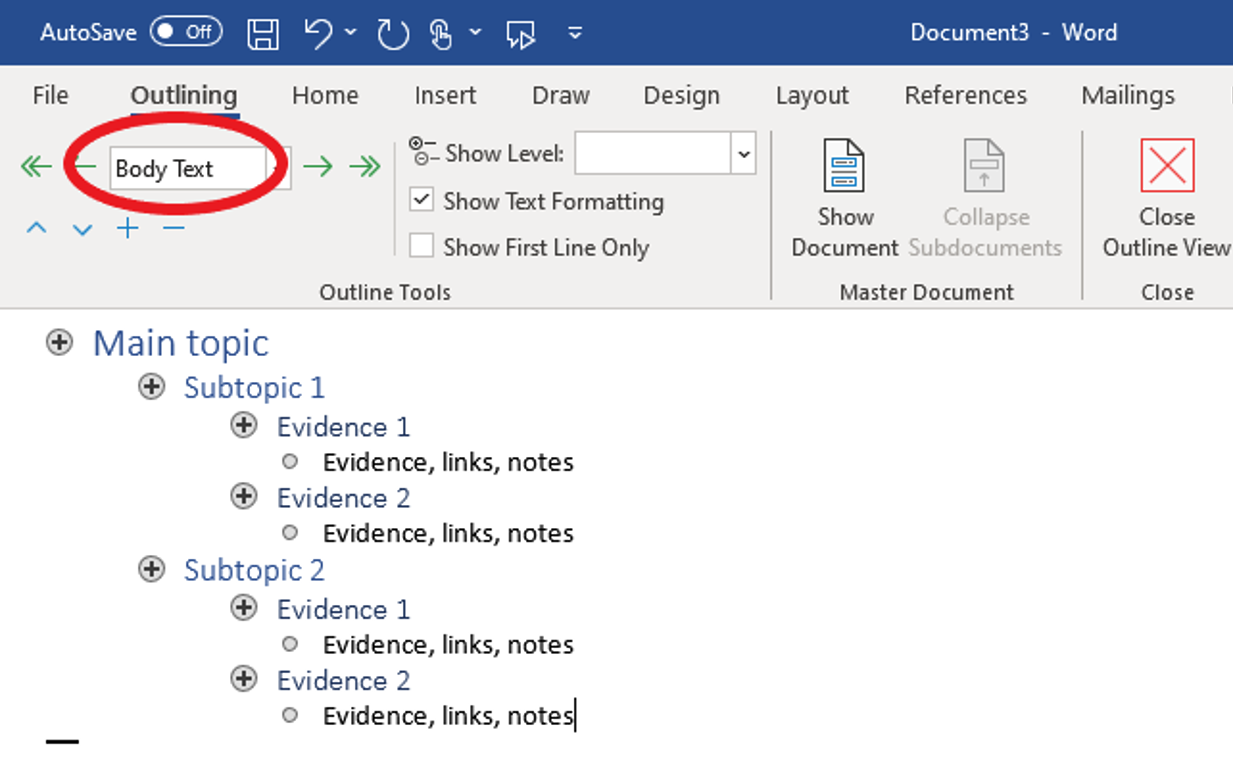Image resolution: width=1233 pixels, height=763 pixels.
Task: Click the Subtopic 1 heading
Action: [254, 387]
